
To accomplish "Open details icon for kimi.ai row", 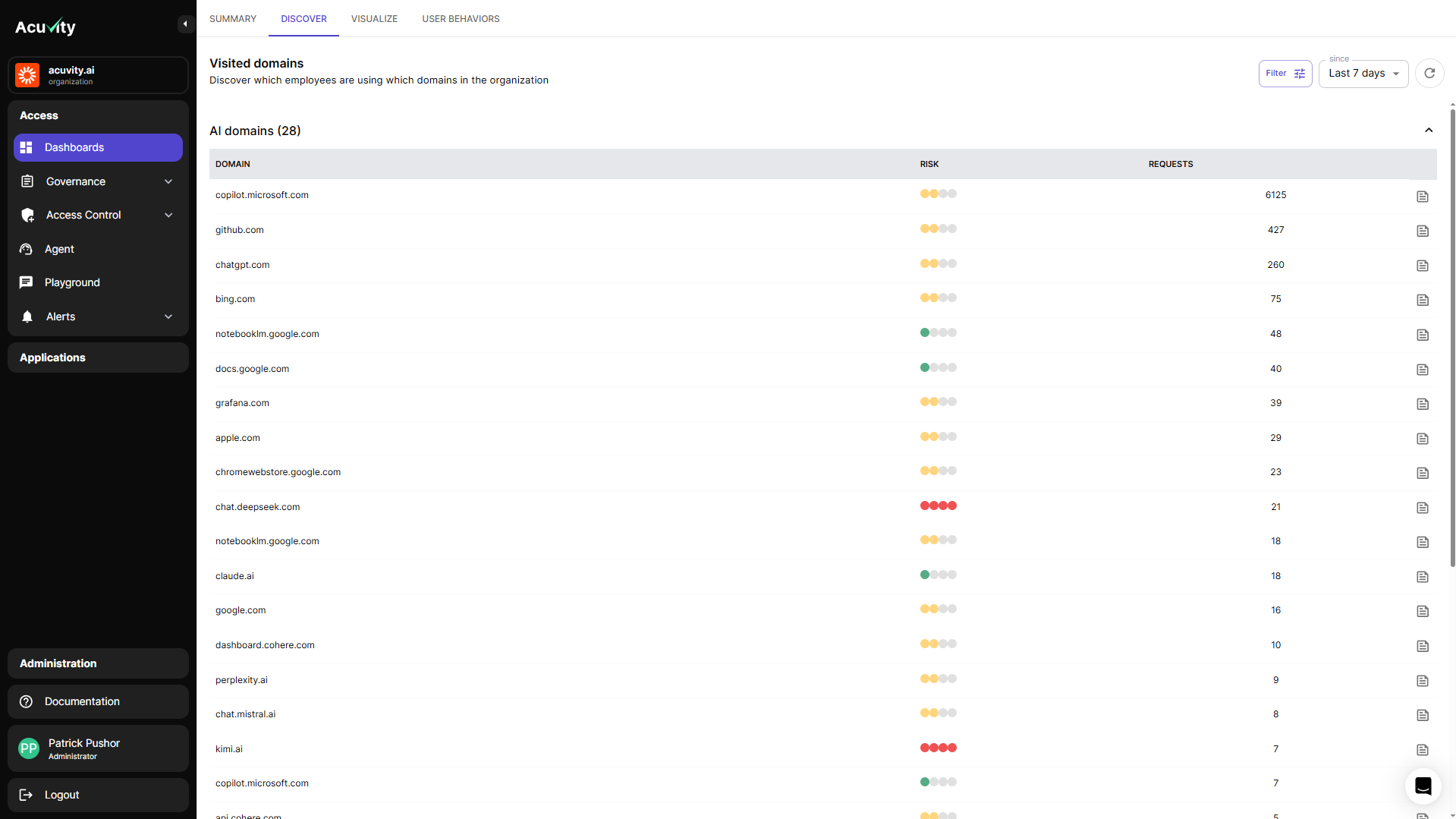I will (x=1423, y=750).
